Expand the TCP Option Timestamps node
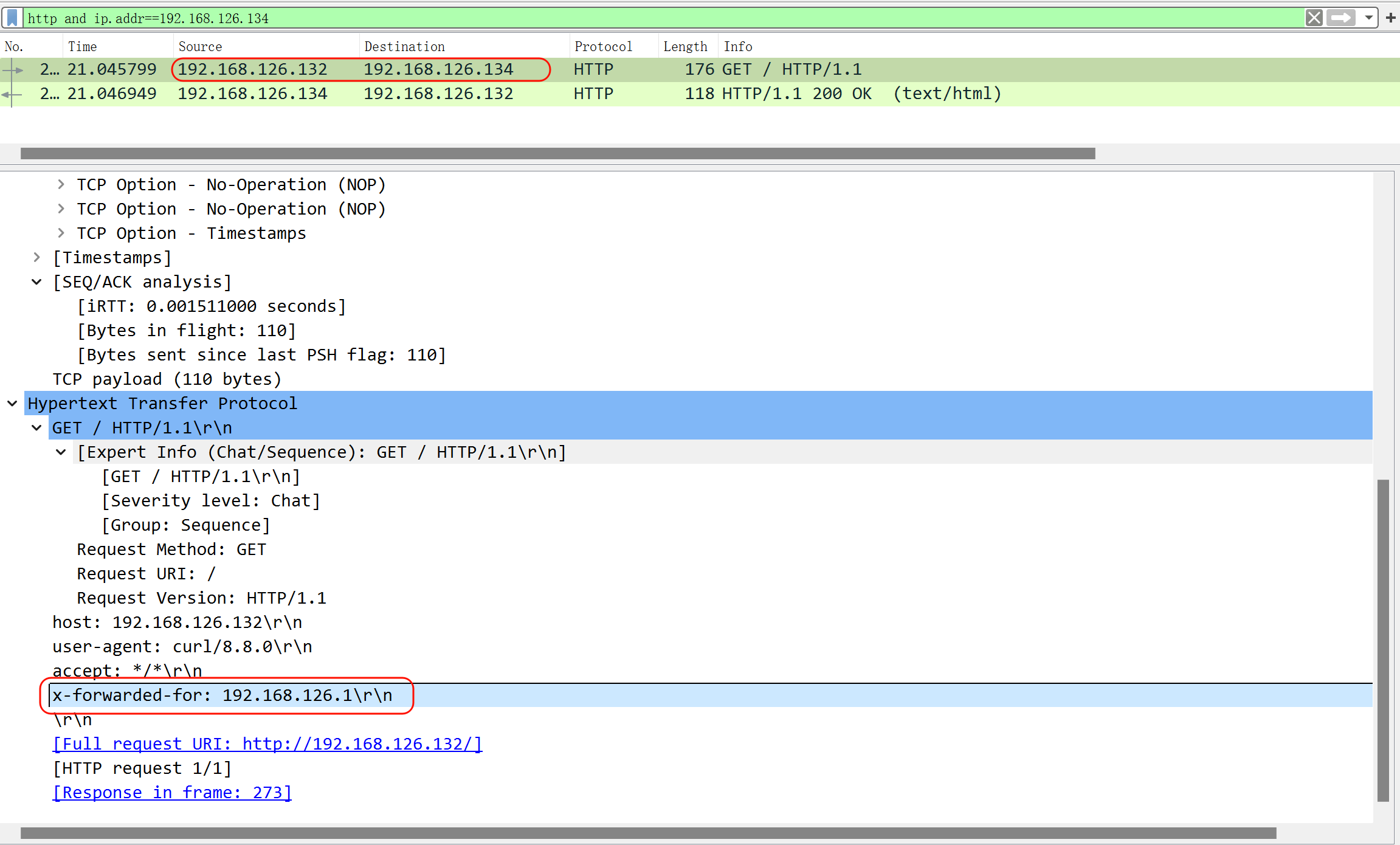This screenshot has height=845, width=1400. pyautogui.click(x=61, y=233)
